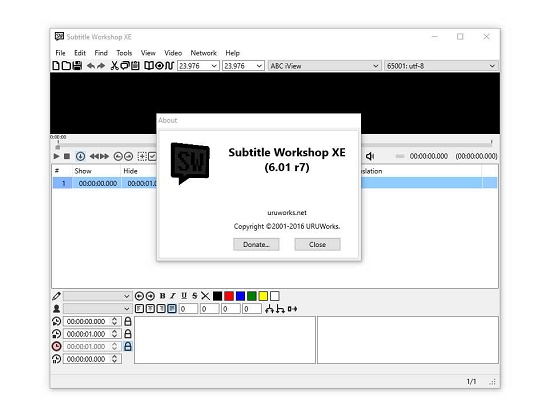This screenshot has width=550, height=413.
Task: Toggle translator mode book icon
Action: point(149,66)
